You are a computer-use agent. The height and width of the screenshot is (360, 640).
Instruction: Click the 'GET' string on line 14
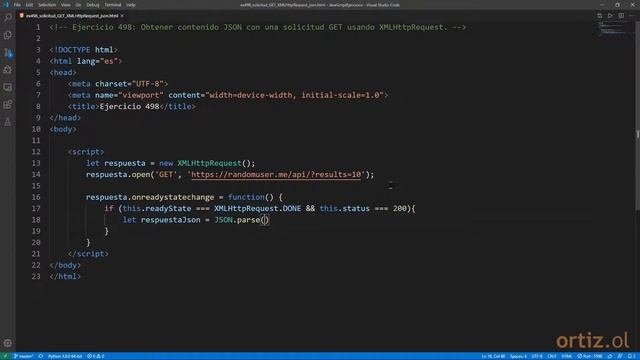(x=166, y=175)
